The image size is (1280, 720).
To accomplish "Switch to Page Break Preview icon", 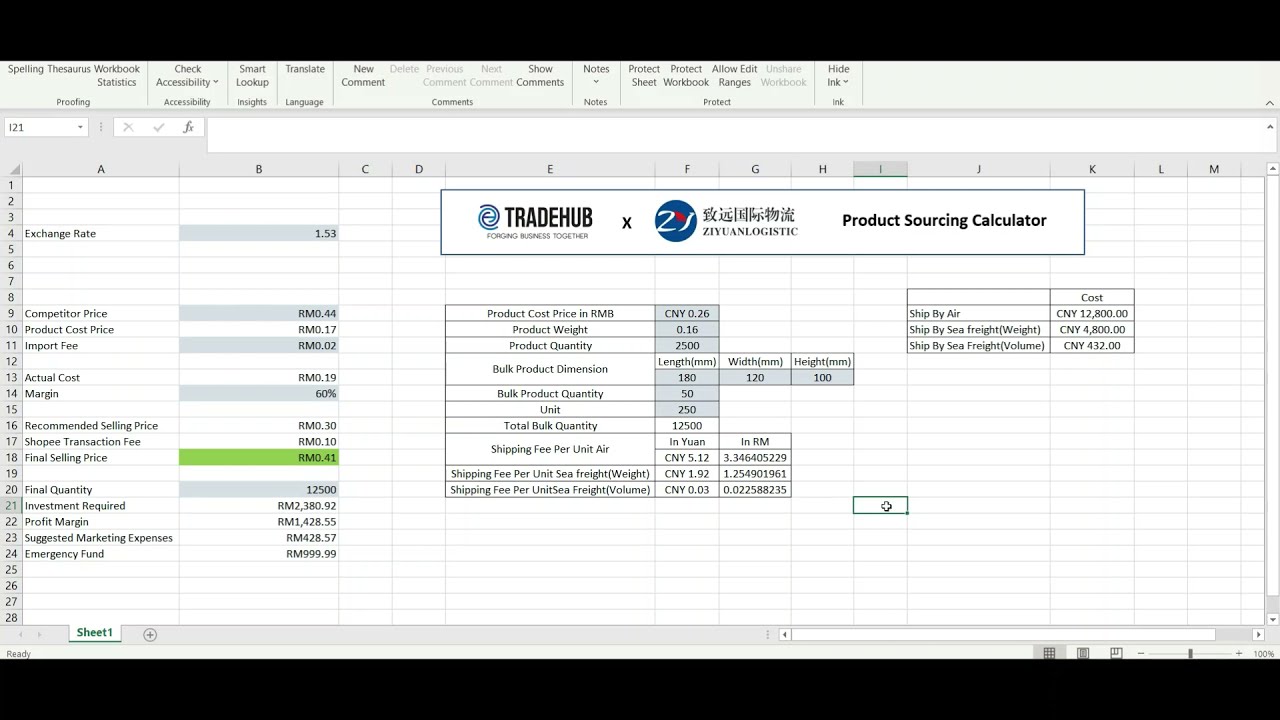I will tap(1116, 653).
